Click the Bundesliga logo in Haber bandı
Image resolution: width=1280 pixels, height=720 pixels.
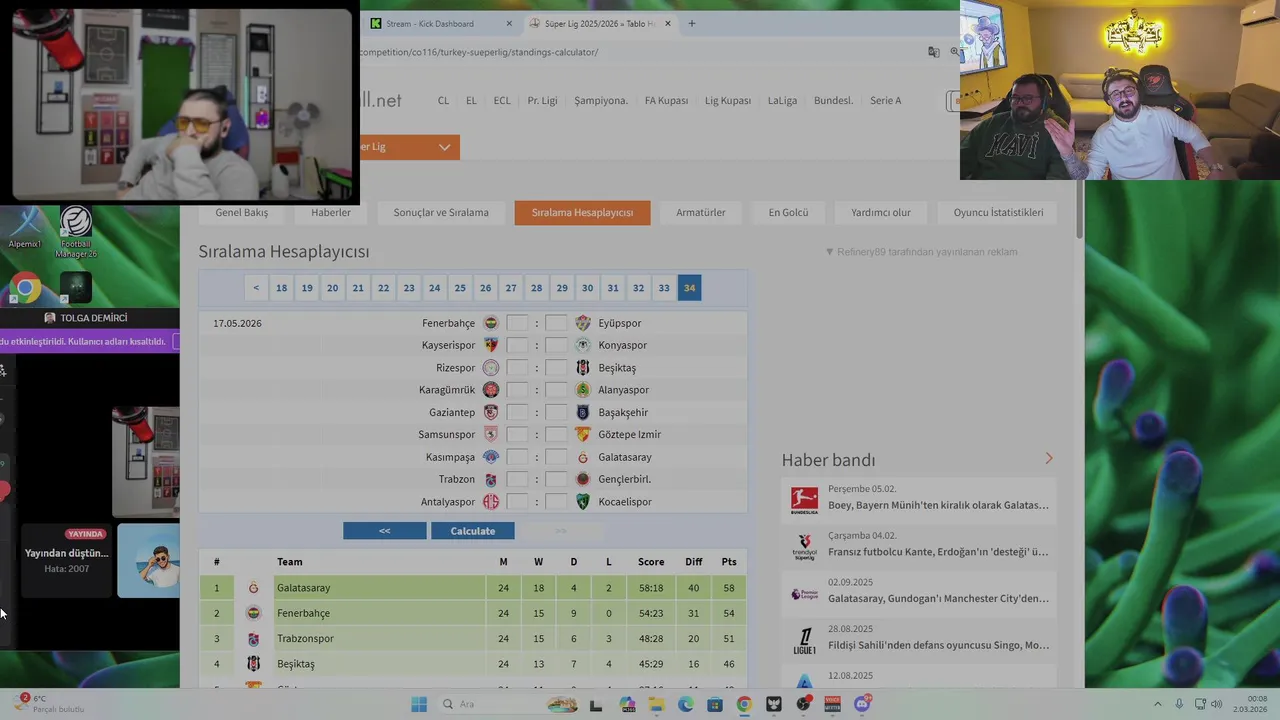(x=804, y=499)
